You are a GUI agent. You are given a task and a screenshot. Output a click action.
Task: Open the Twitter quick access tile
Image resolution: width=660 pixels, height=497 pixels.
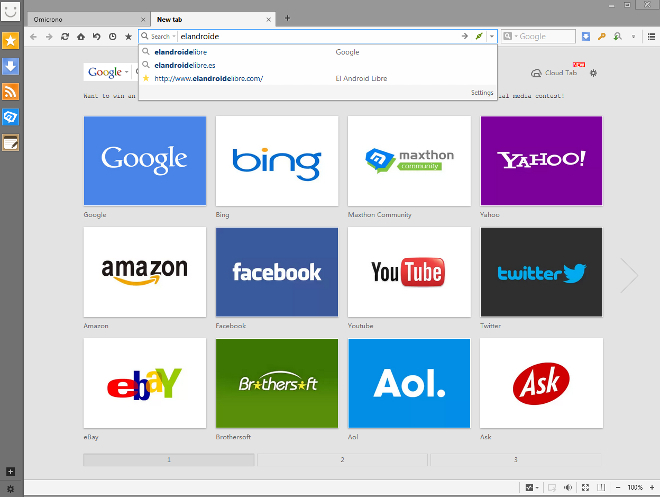point(541,272)
